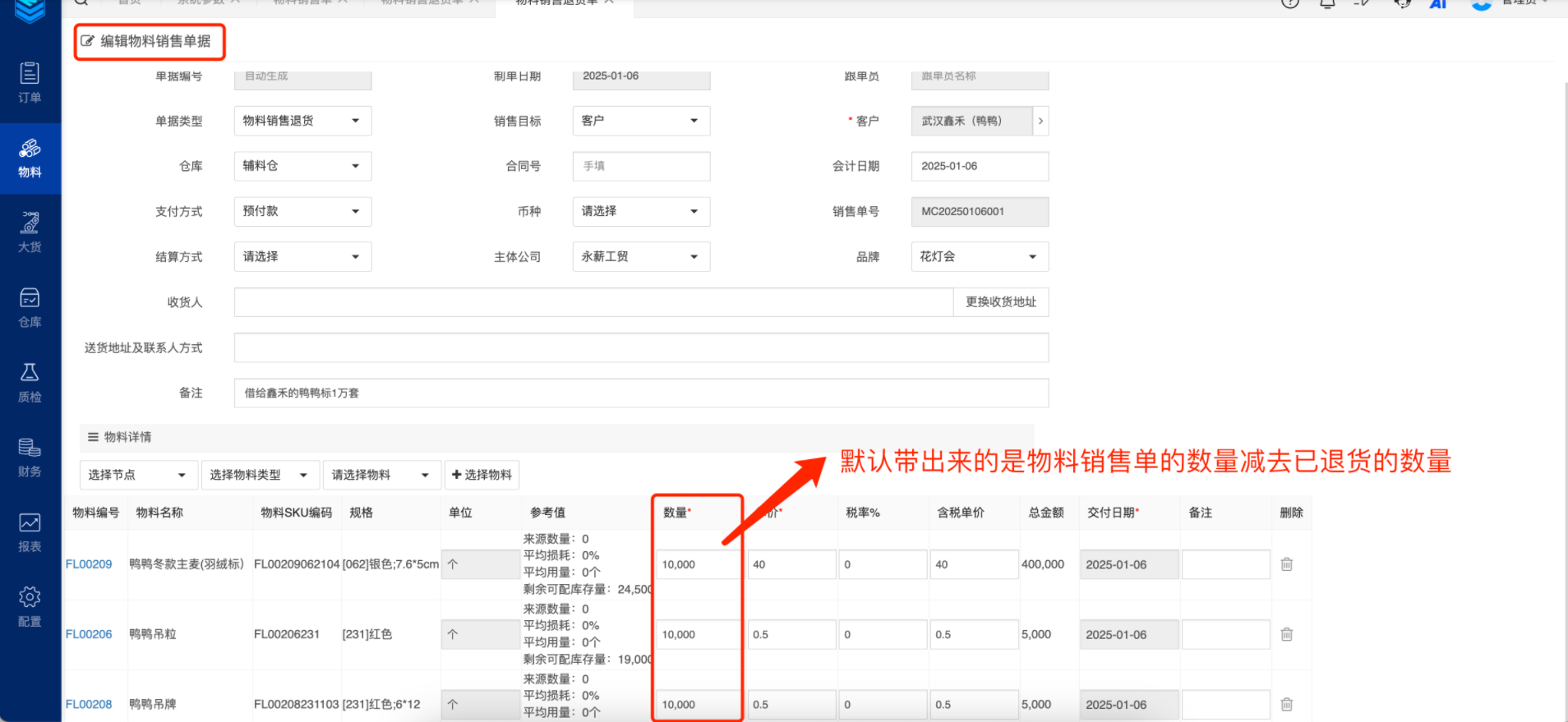The height and width of the screenshot is (722, 1568).
Task: Click the 选择物料 add button
Action: [x=482, y=475]
